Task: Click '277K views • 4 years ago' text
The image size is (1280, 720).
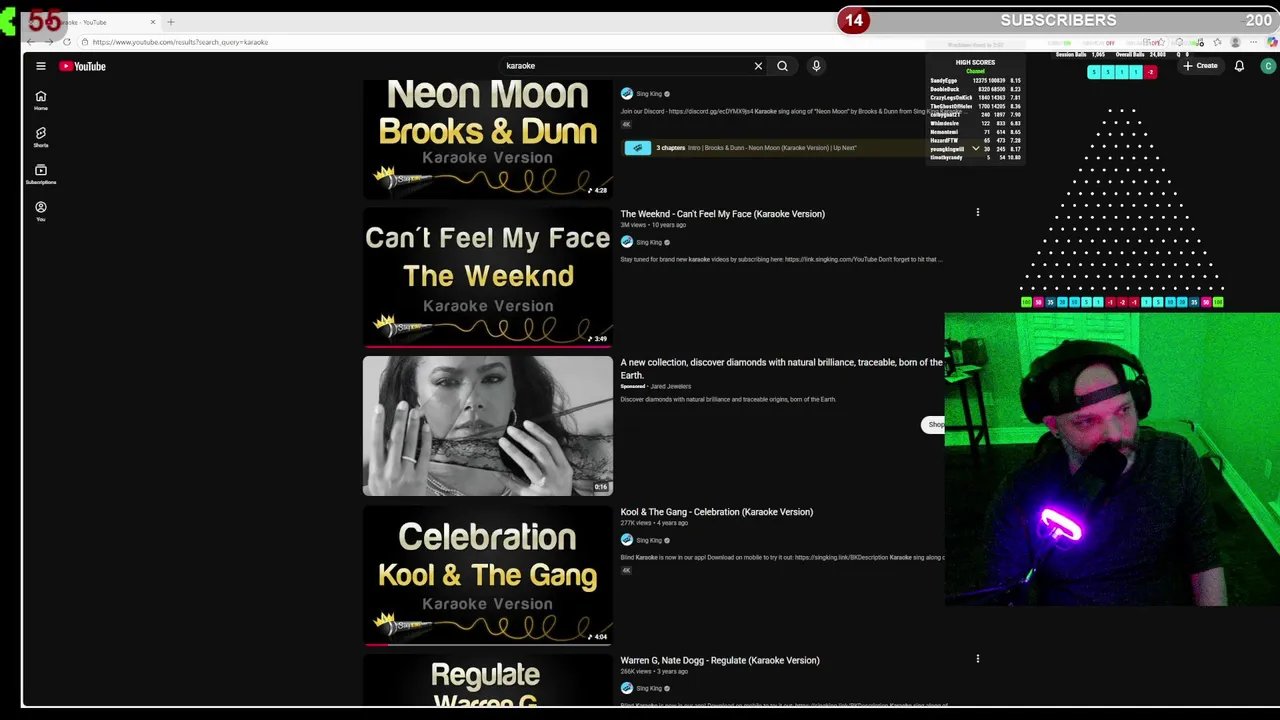Action: pyautogui.click(x=654, y=523)
